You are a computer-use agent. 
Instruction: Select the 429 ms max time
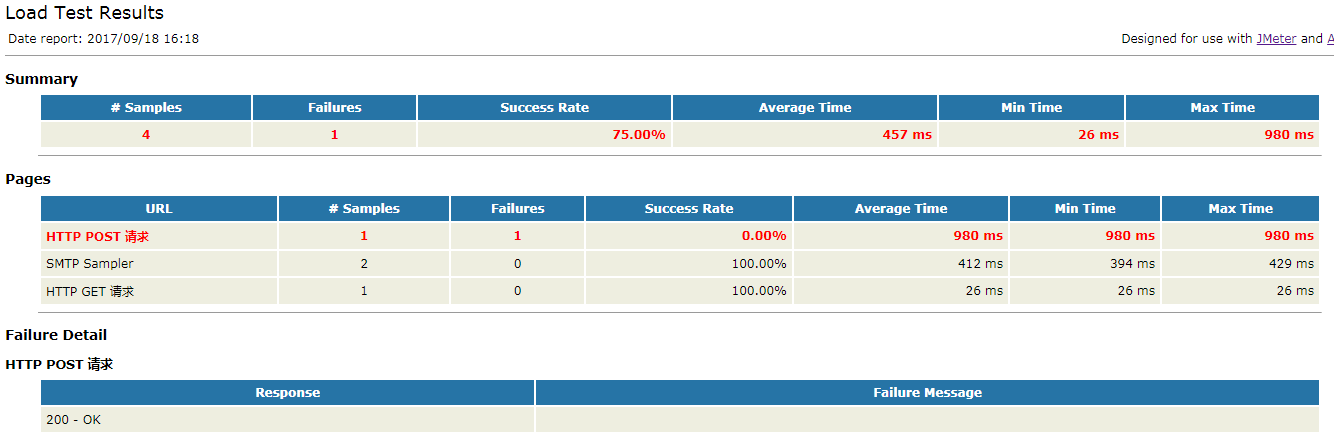pyautogui.click(x=1290, y=264)
